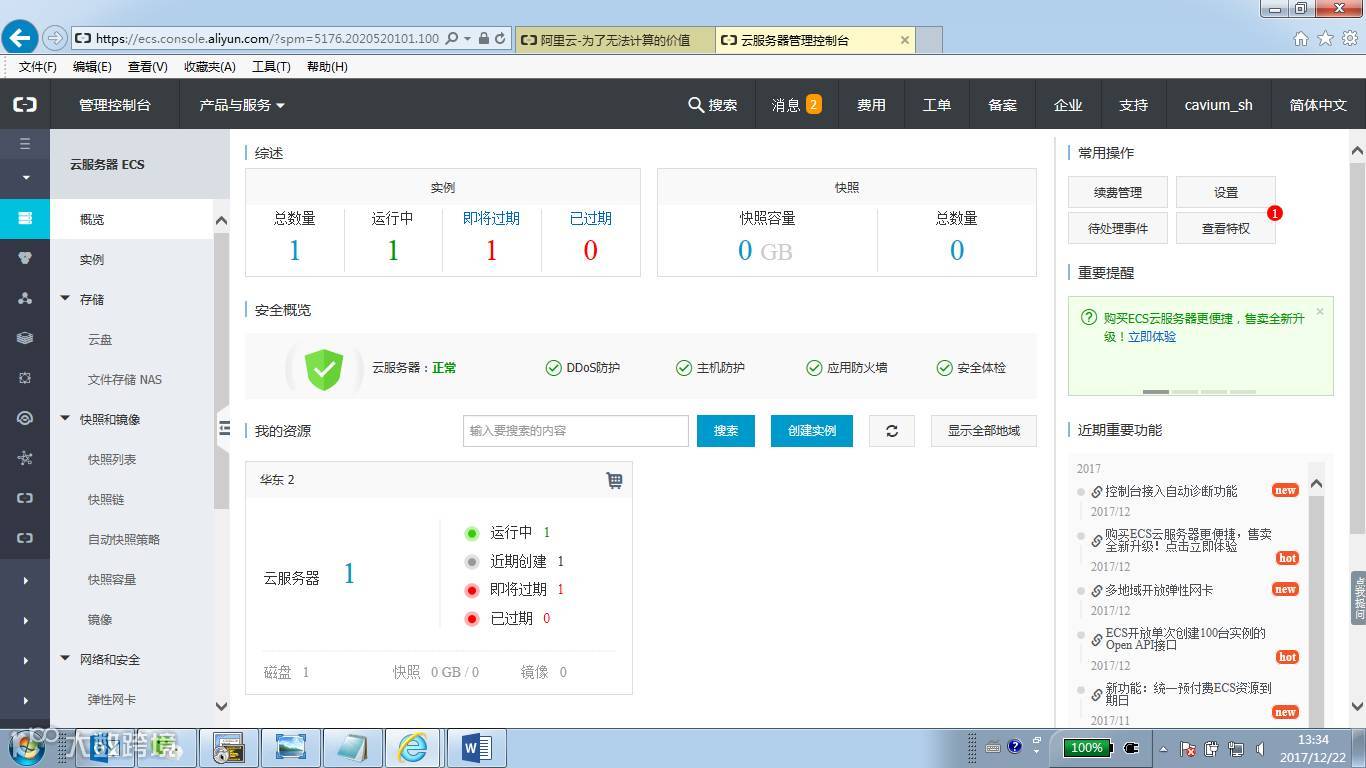The height and width of the screenshot is (768, 1366).
Task: Click the green shield security icon
Action: click(x=324, y=368)
